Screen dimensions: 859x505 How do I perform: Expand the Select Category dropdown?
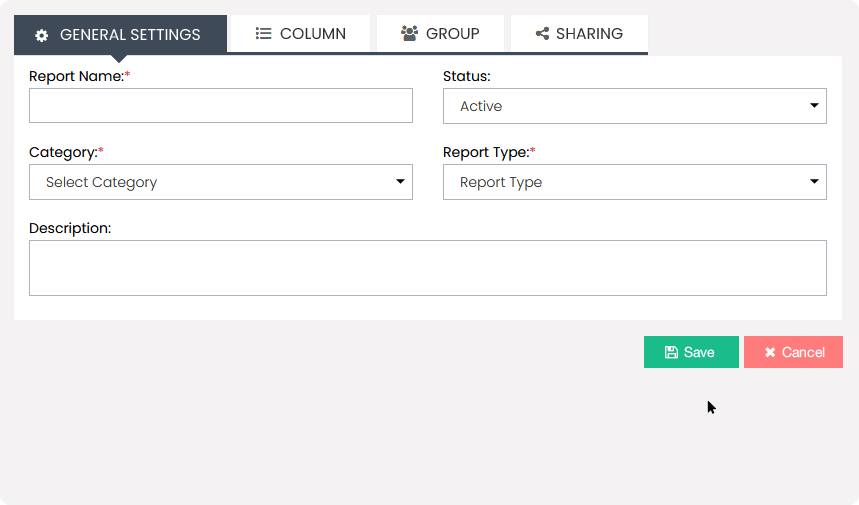(221, 182)
